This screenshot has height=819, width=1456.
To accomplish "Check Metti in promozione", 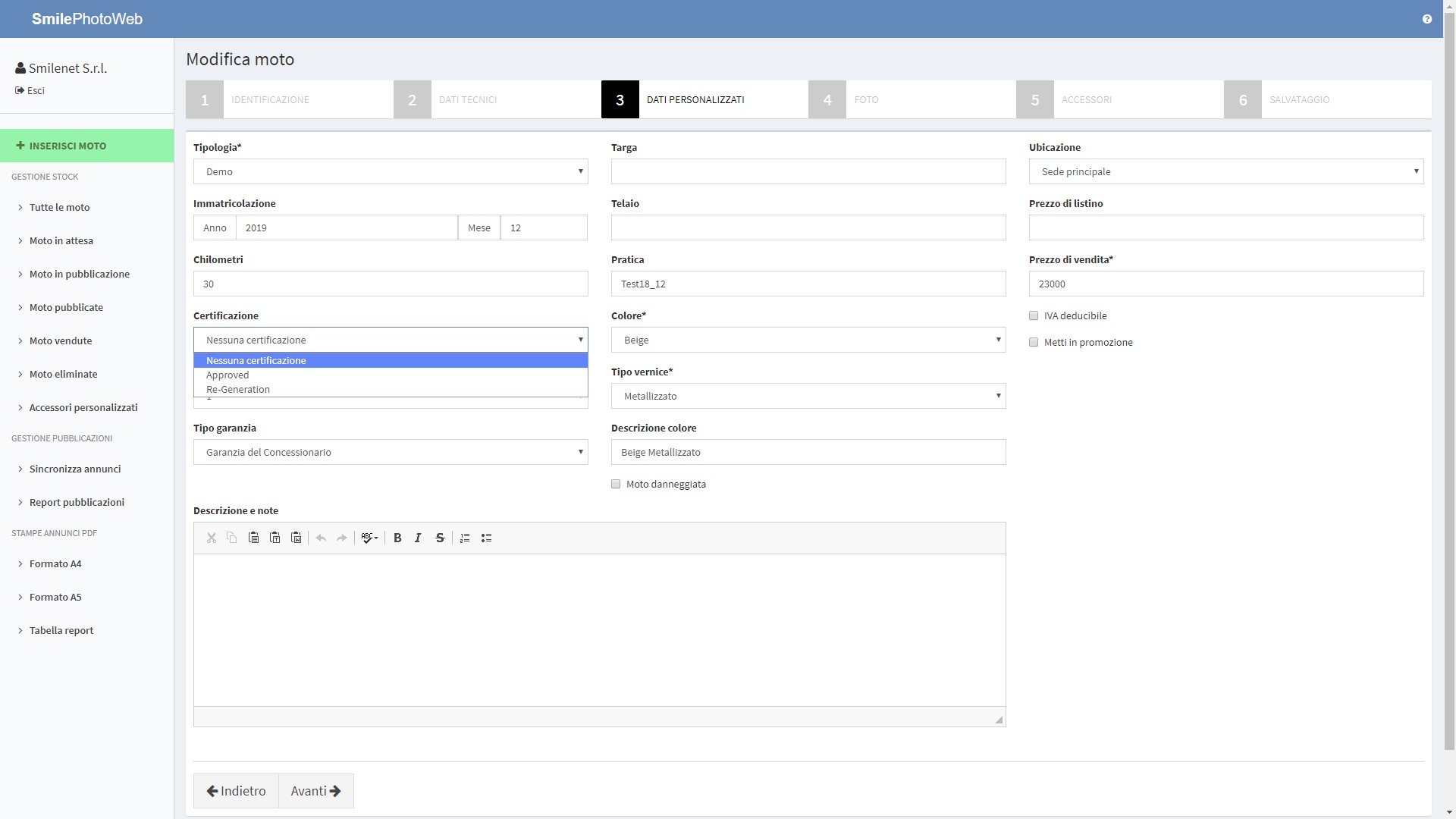I will click(1034, 342).
